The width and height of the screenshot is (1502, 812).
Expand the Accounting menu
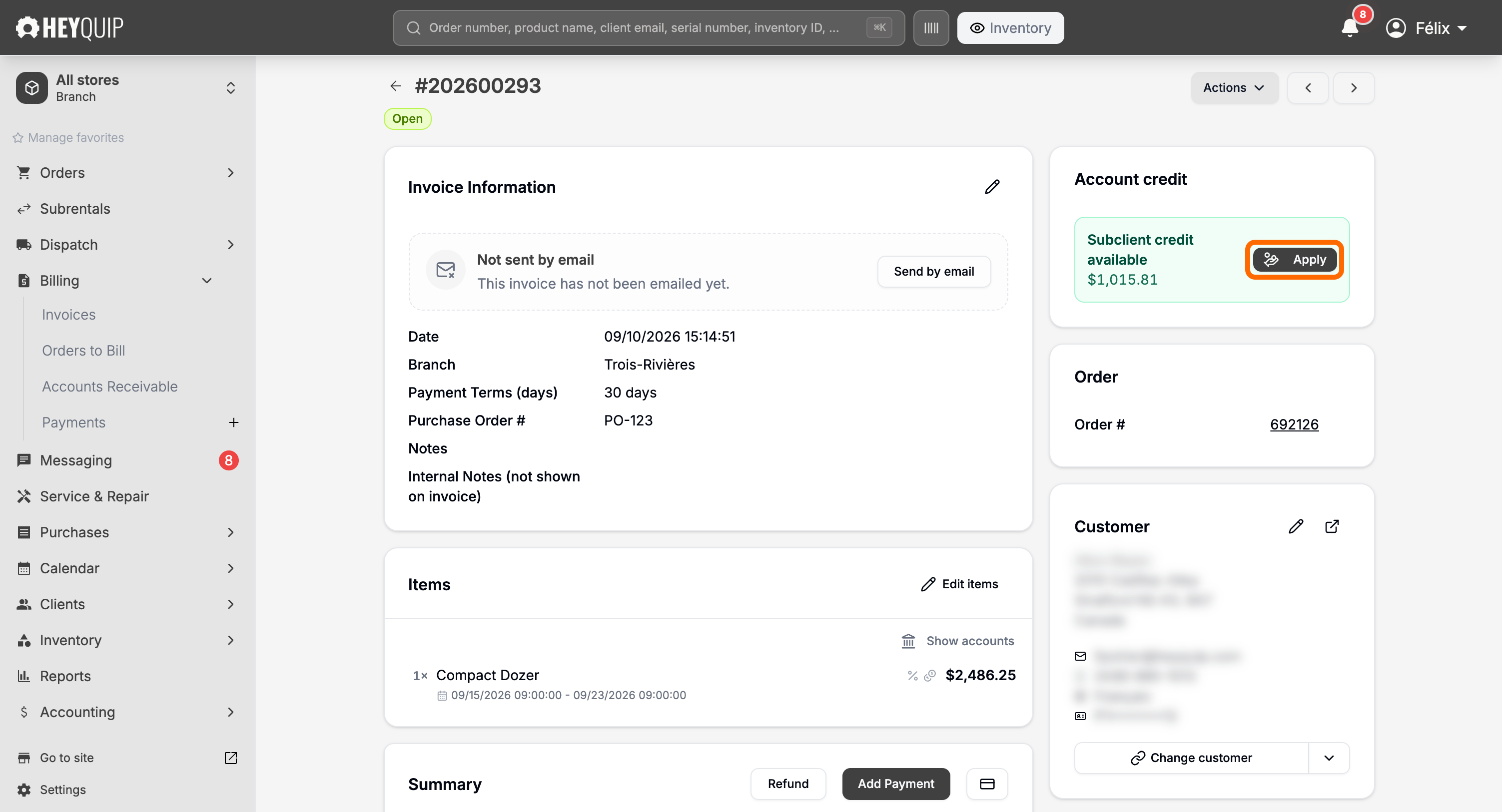click(231, 712)
